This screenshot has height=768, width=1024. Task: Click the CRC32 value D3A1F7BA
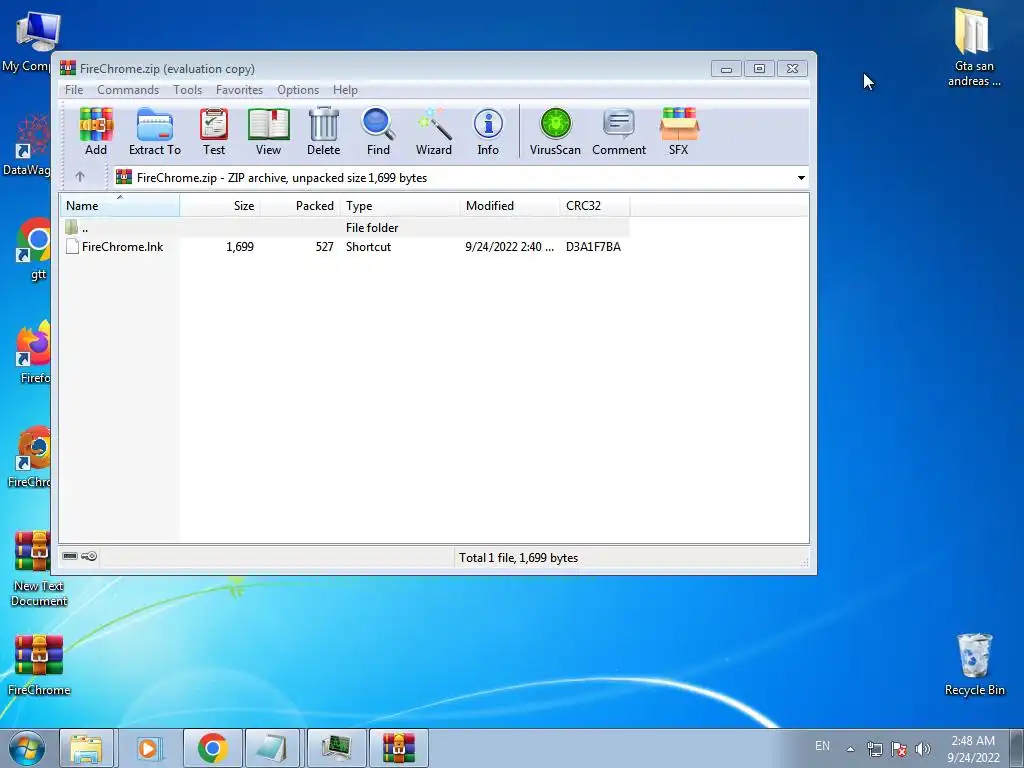click(593, 247)
